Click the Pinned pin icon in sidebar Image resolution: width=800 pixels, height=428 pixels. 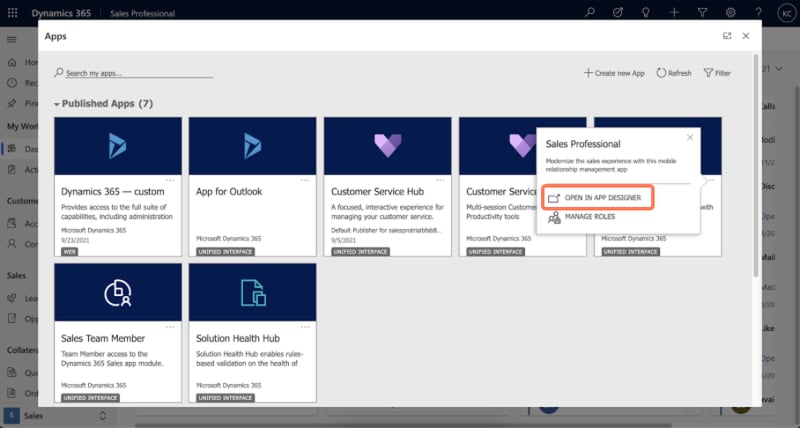pos(12,103)
